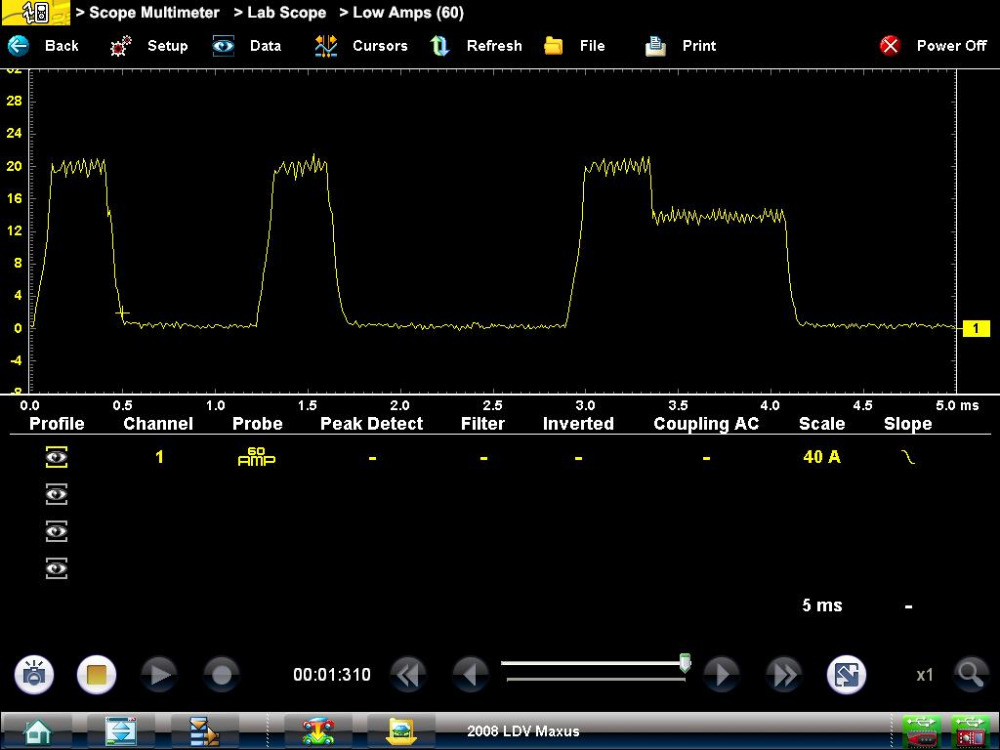Click the playback position slider handle

(685, 662)
